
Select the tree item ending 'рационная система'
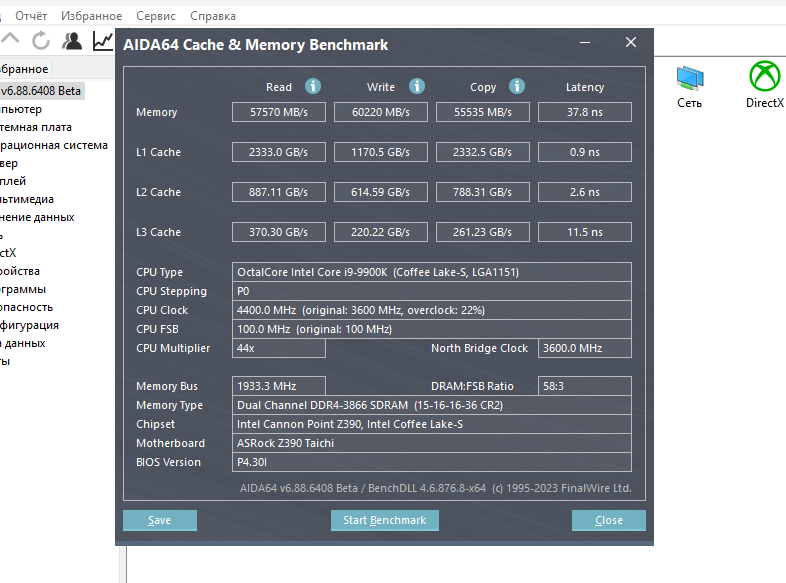tap(54, 145)
